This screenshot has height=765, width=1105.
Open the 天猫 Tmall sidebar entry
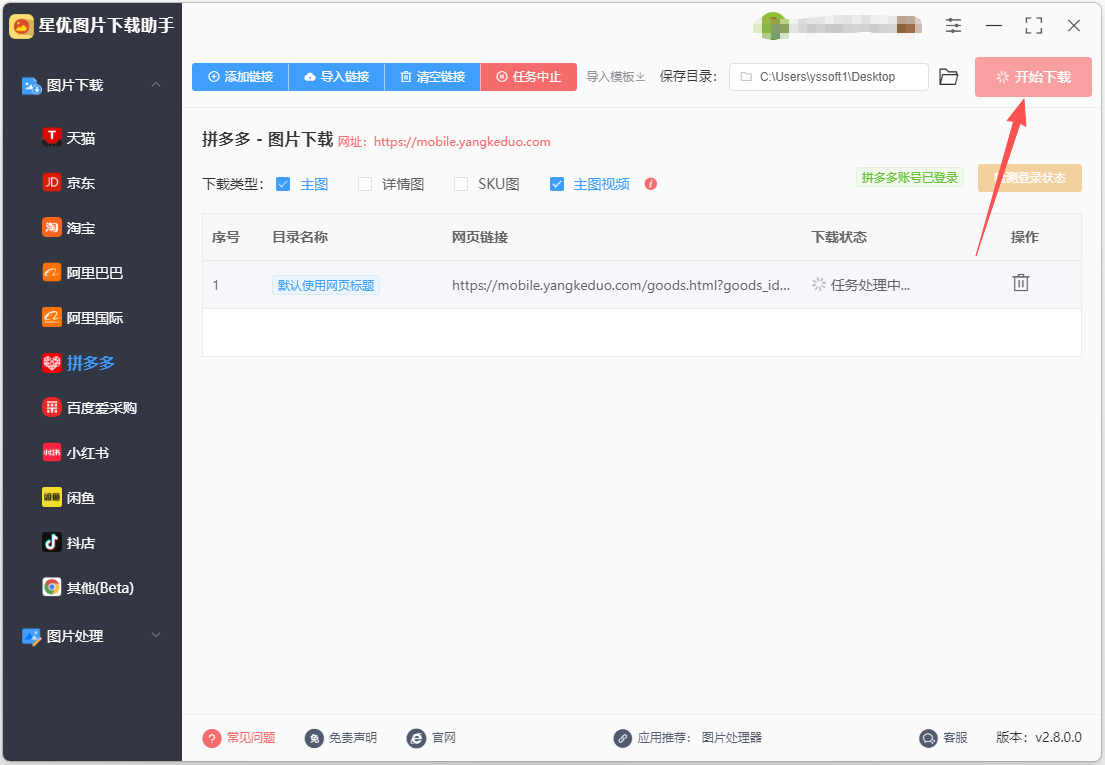coord(69,138)
